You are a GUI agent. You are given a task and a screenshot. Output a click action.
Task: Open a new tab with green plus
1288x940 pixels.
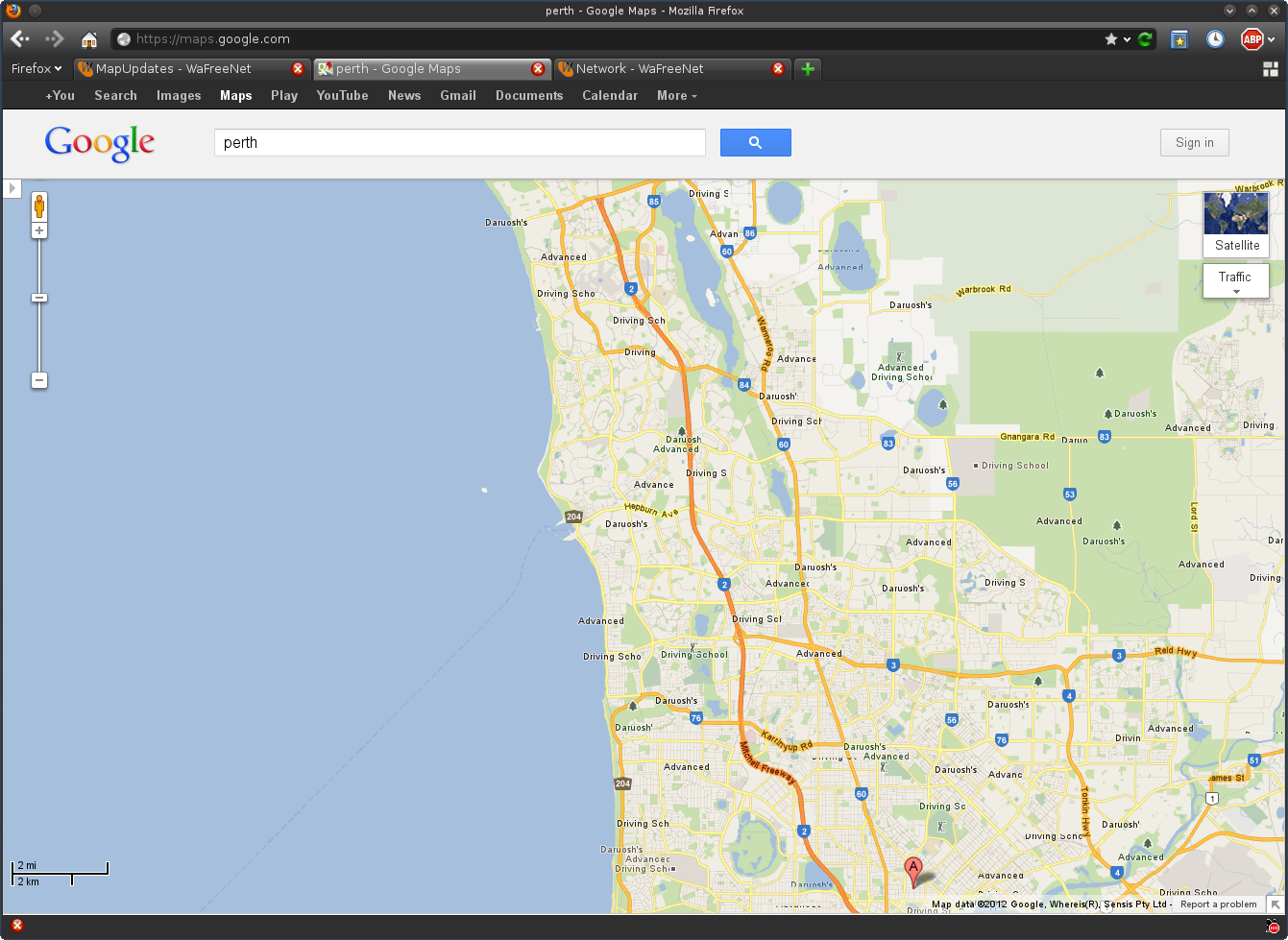pos(808,69)
